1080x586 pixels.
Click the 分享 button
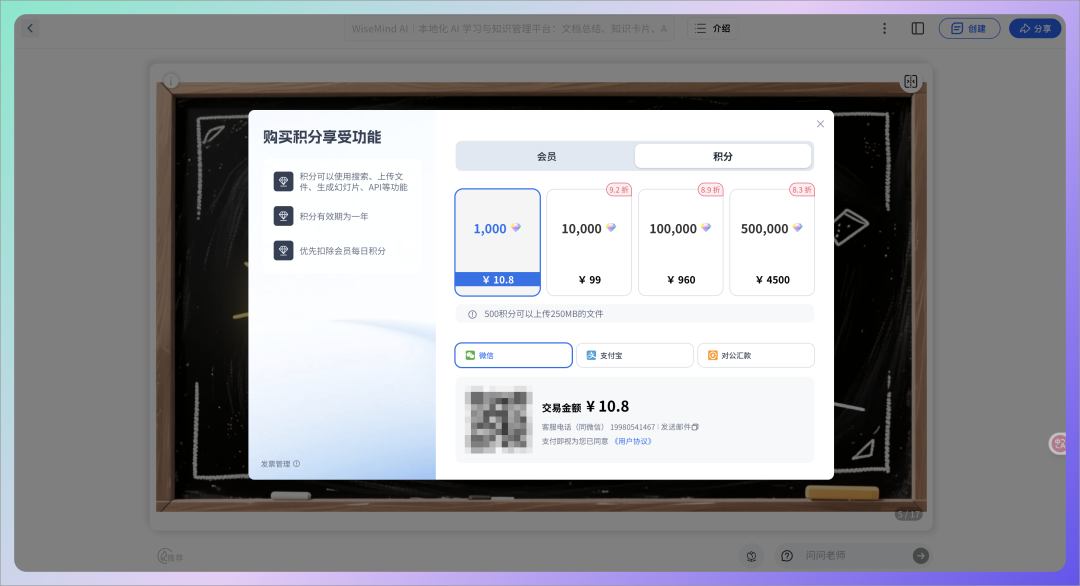(x=1035, y=28)
